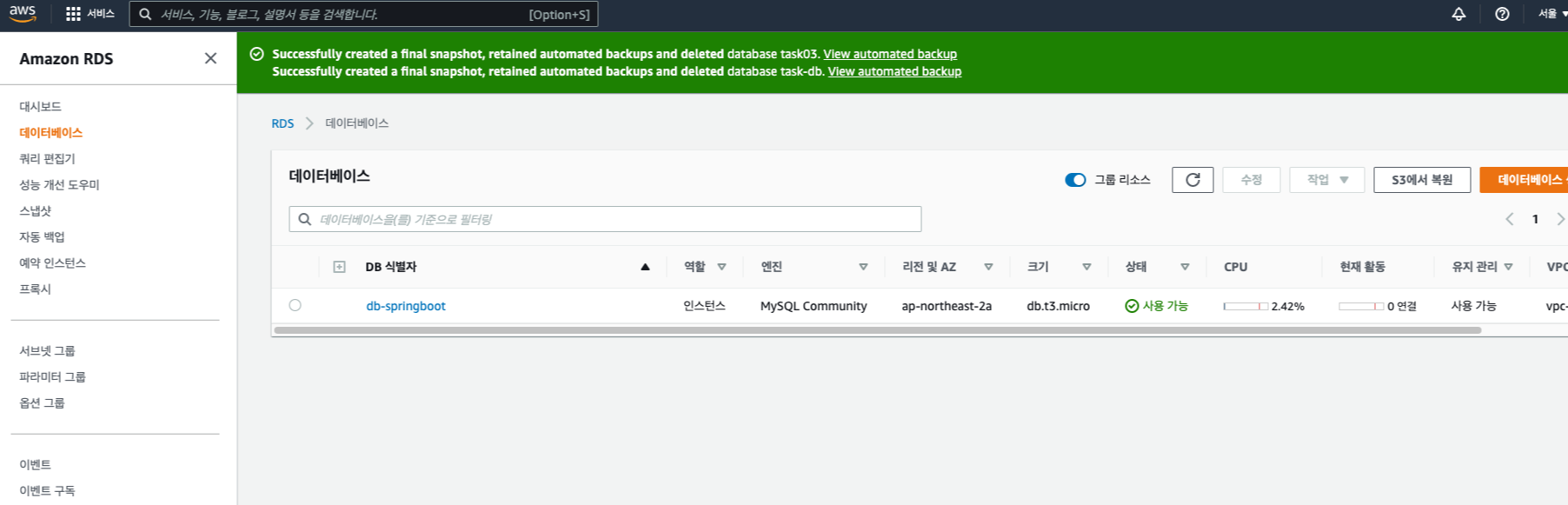
Task: Open the AWS home logo
Action: (x=23, y=13)
